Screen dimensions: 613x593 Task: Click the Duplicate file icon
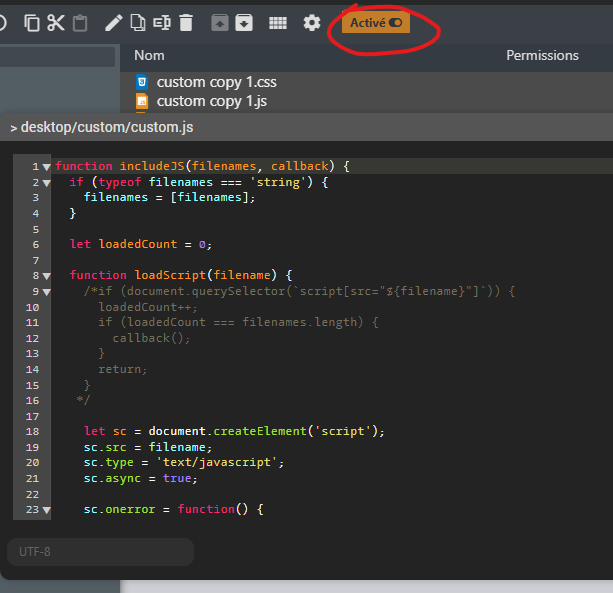[x=138, y=23]
